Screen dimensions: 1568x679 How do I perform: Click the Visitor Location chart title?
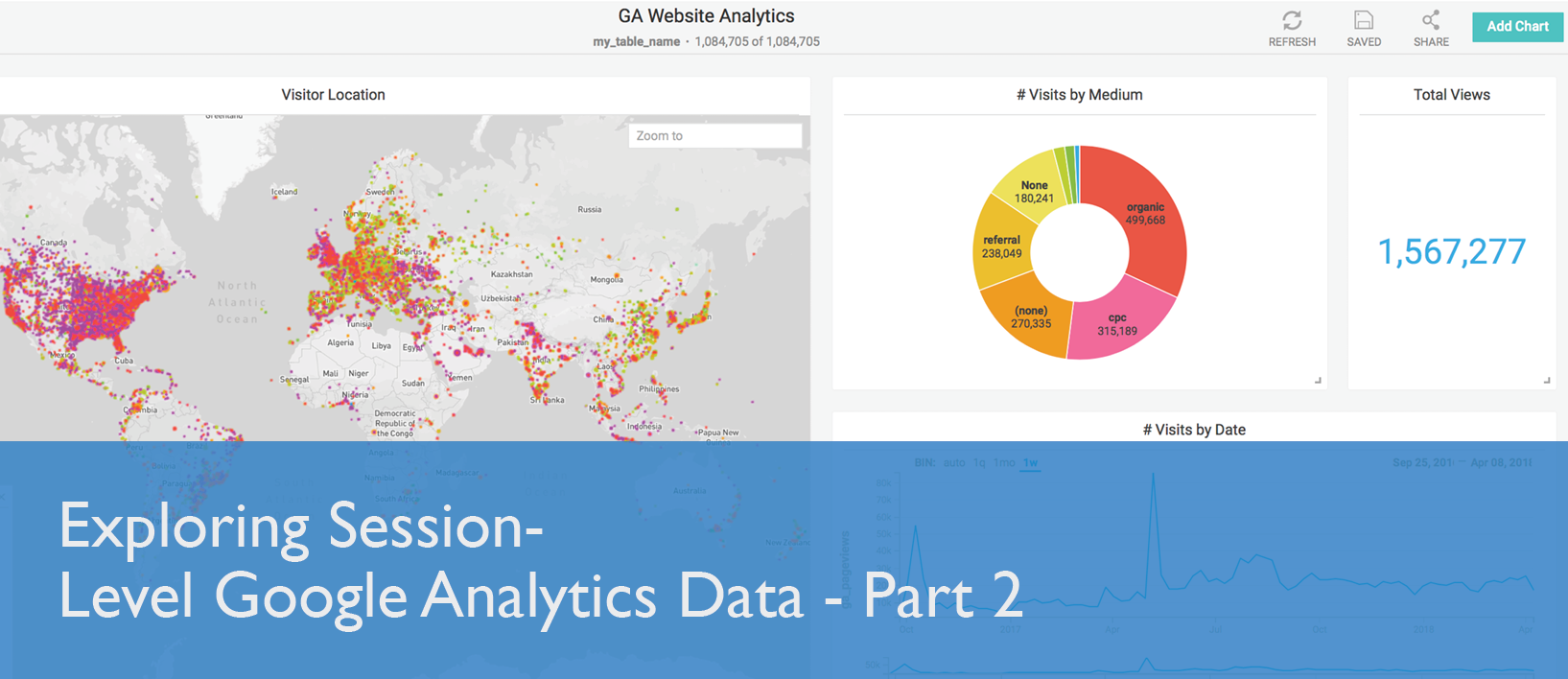click(333, 95)
